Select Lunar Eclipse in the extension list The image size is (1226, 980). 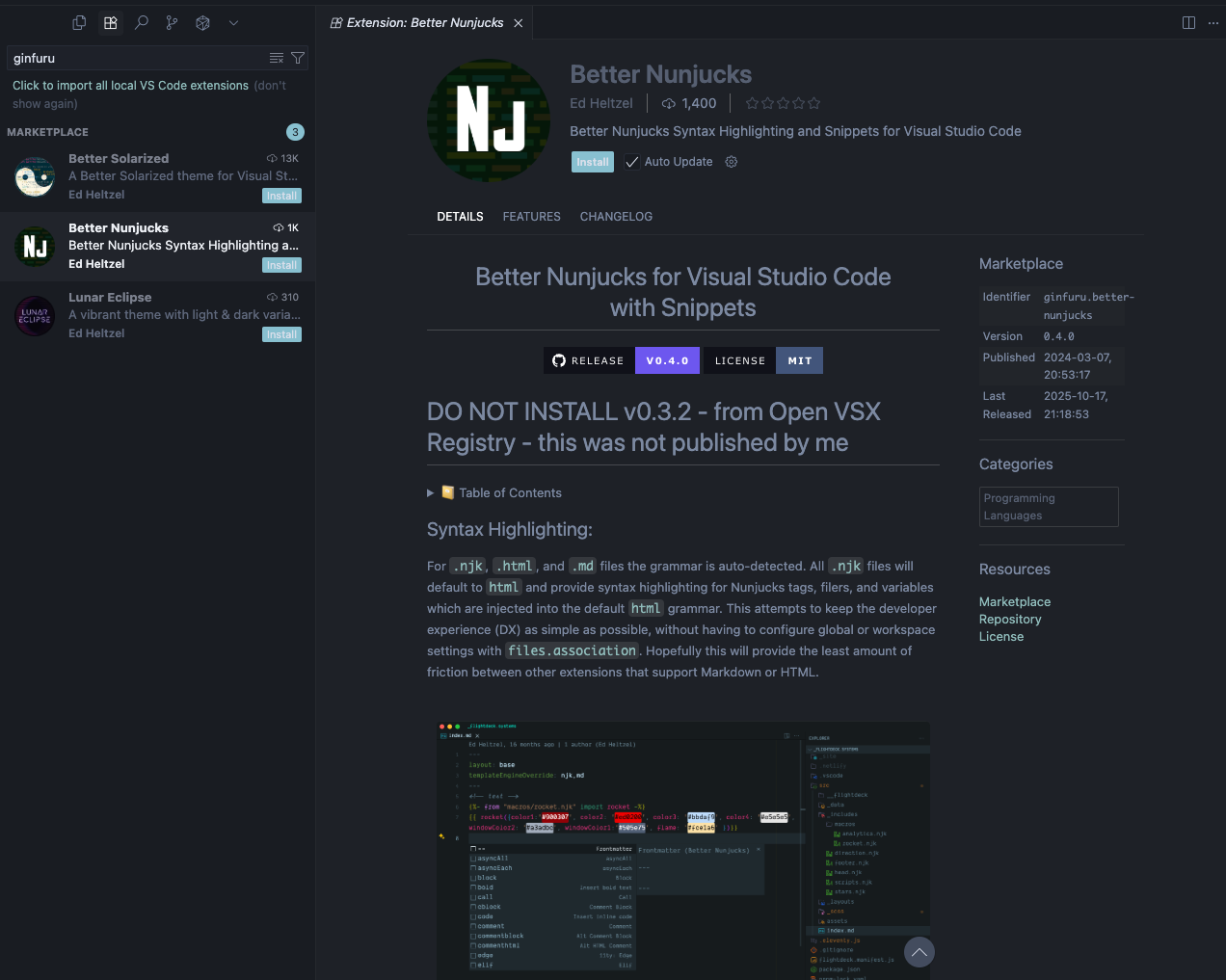(x=154, y=315)
